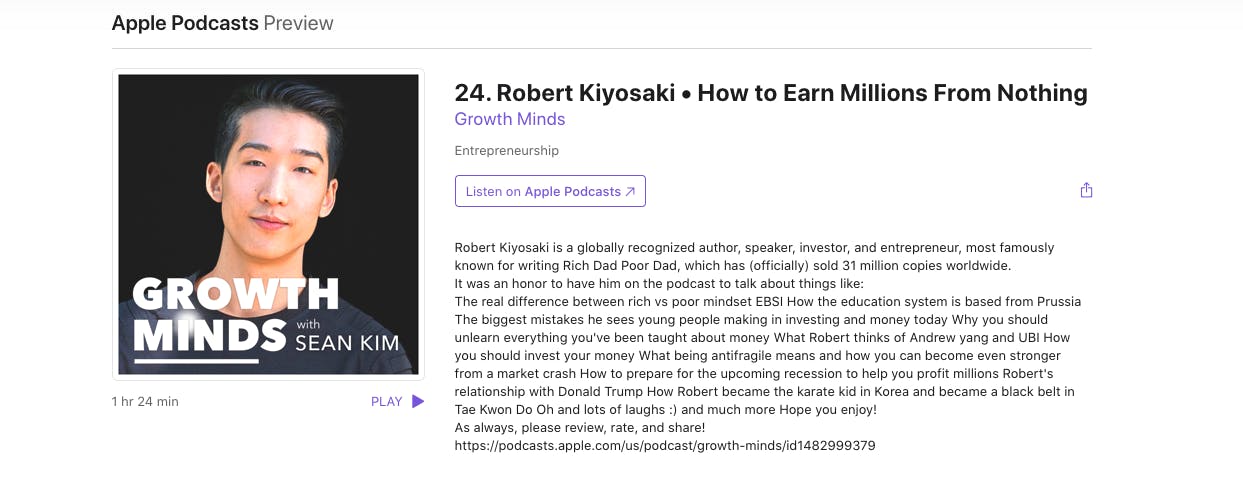
Task: Click the SEAN KIM name on the artwork
Action: point(347,344)
